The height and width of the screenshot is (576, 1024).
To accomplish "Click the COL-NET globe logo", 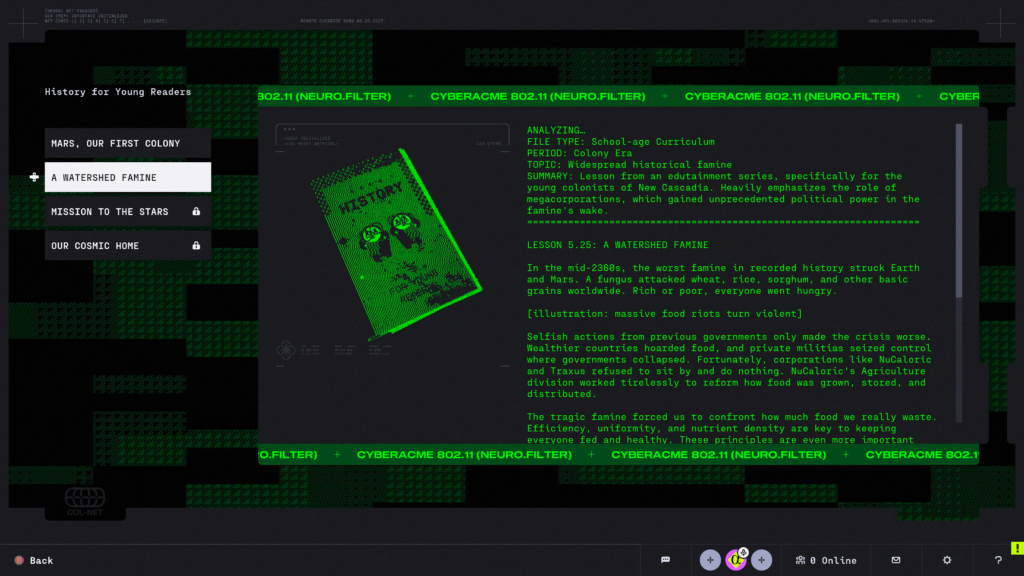I will click(x=85, y=498).
